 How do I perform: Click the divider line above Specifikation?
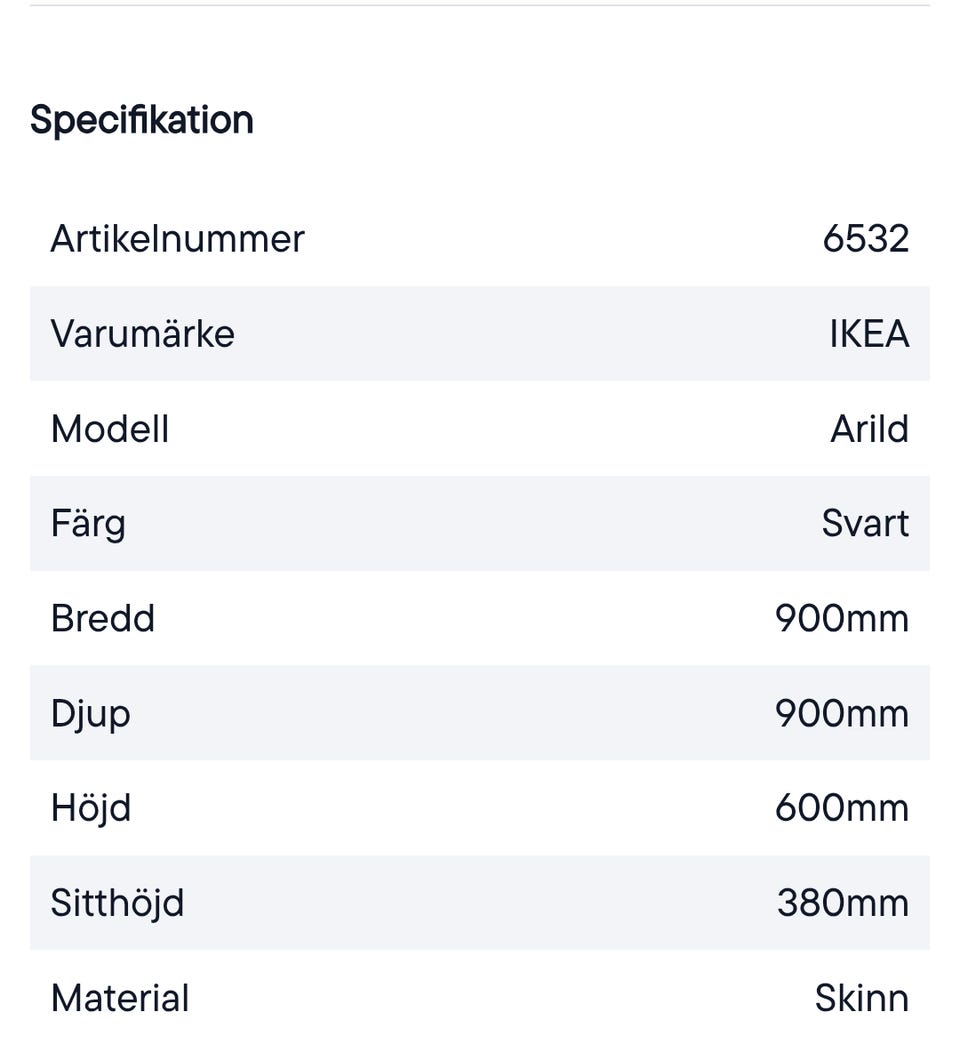pyautogui.click(x=480, y=6)
